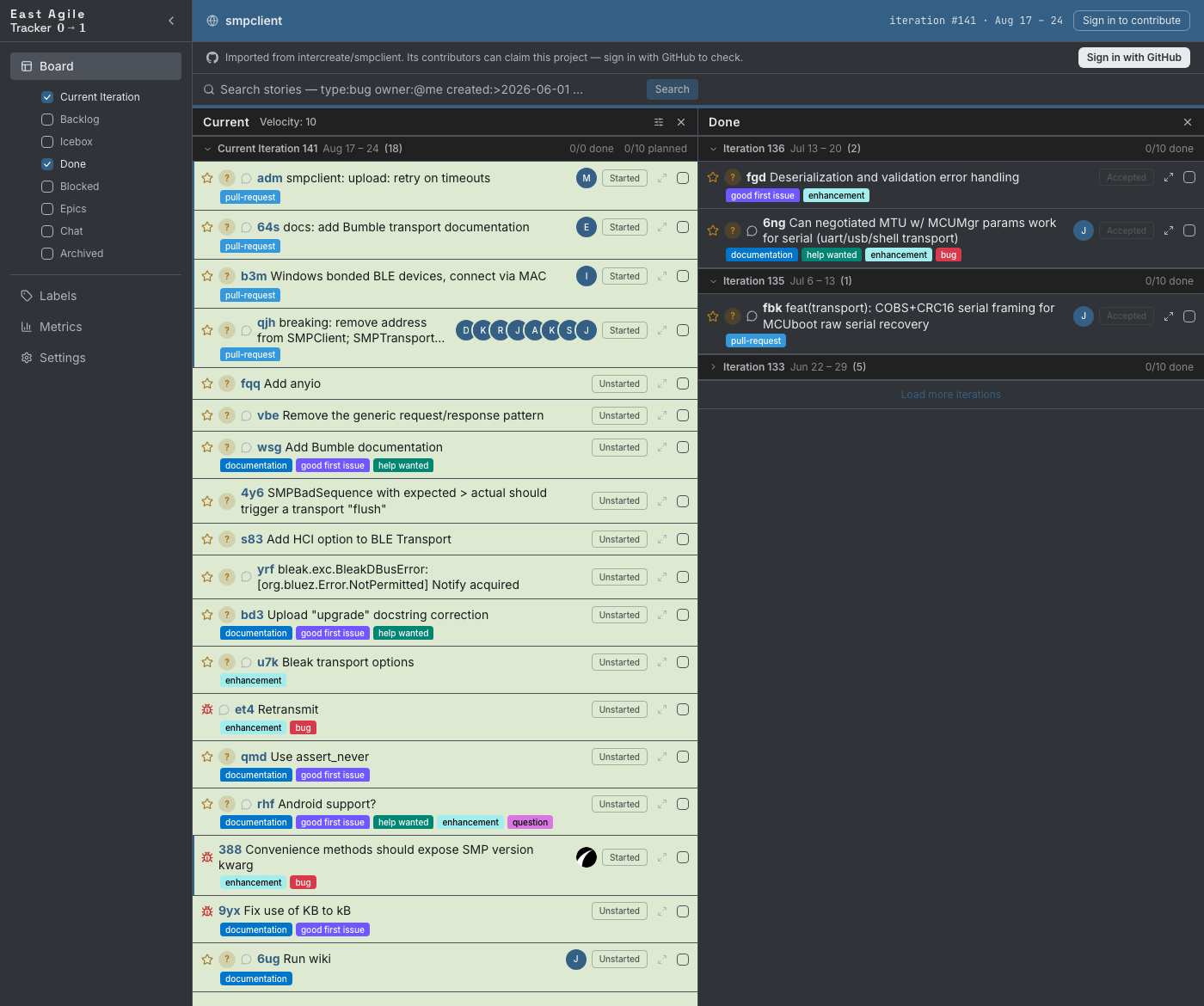Screen dimensions: 1204x1006
Task: Open comments on 6ug Run wiki story
Action: pyautogui.click(x=246, y=959)
